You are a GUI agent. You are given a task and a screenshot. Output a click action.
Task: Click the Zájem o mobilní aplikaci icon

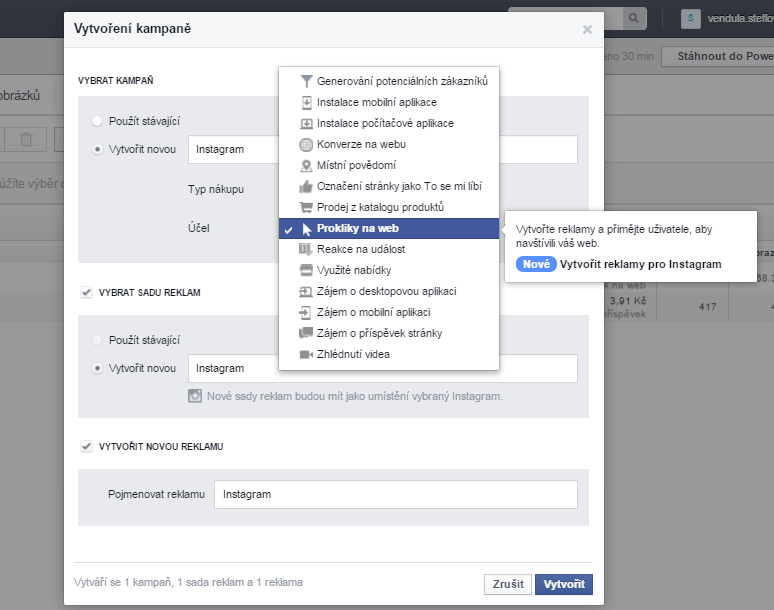[x=306, y=312]
